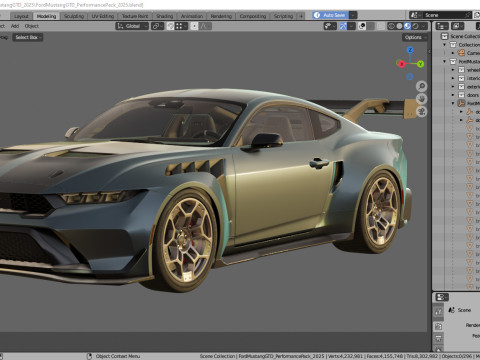Open the Options popover in viewport
The height and width of the screenshot is (360, 480).
click(x=415, y=37)
